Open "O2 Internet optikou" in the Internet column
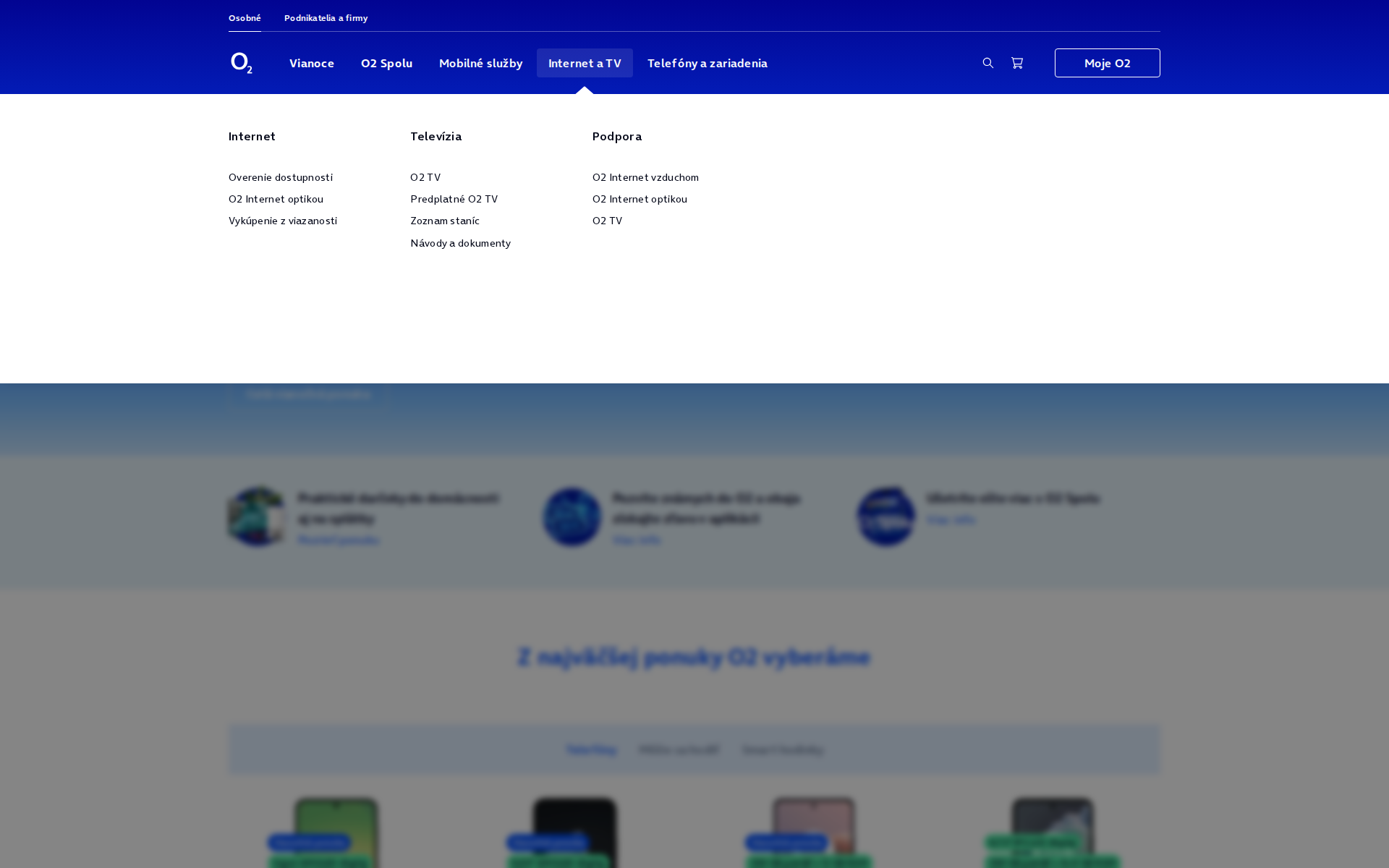1389x868 pixels. tap(276, 199)
